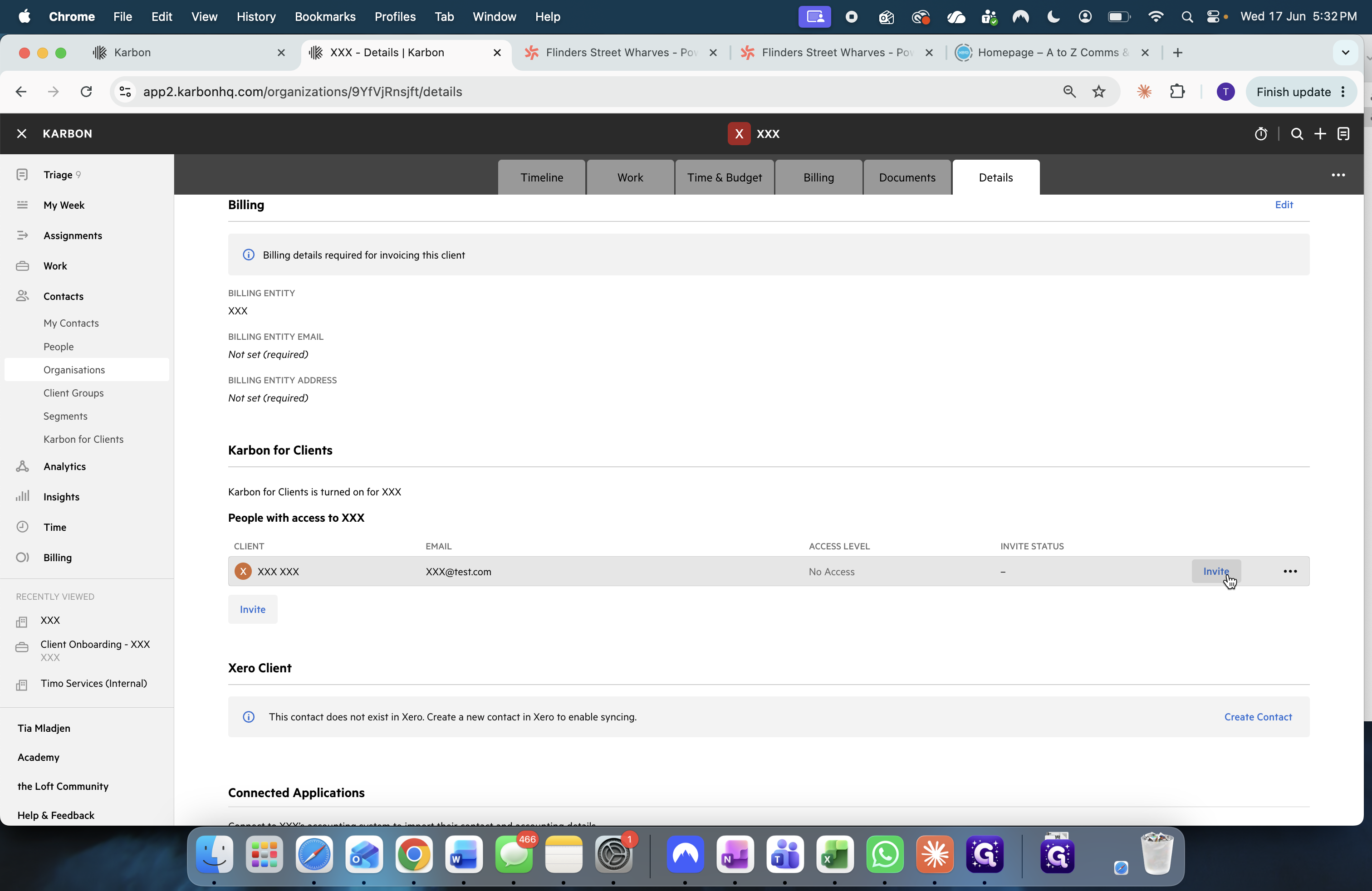Open Karbon global search magnifier
The width and height of the screenshot is (1372, 891).
[x=1297, y=134]
